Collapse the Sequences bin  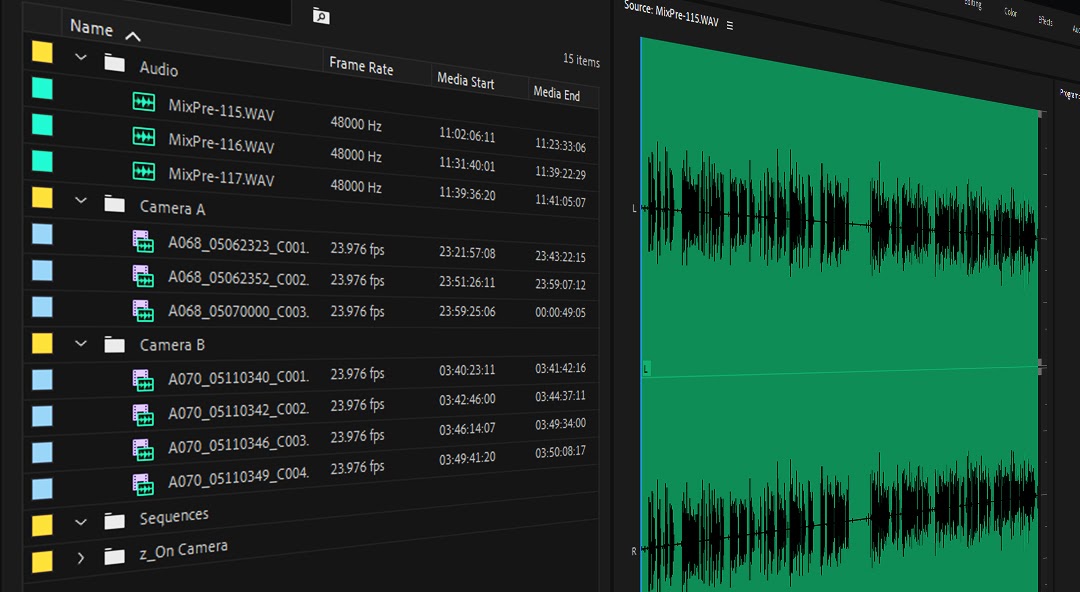pos(81,522)
